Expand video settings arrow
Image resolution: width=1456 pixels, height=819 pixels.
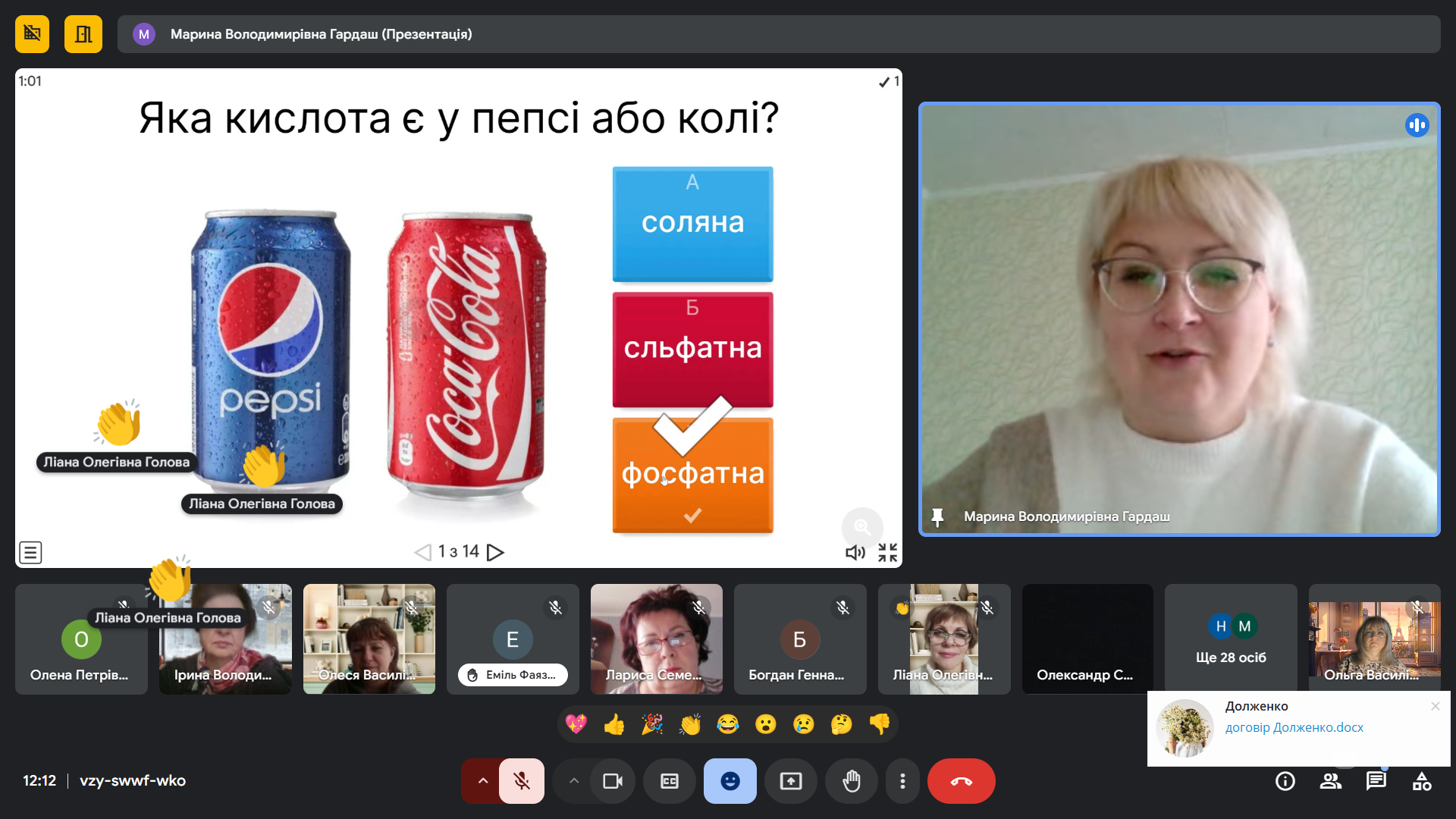[x=574, y=781]
